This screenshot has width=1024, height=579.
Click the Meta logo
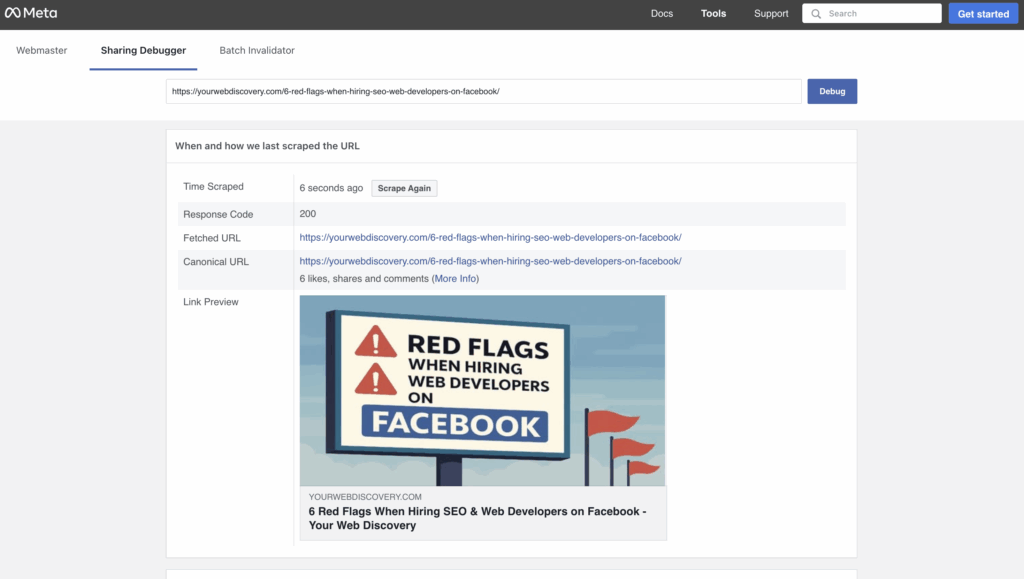pyautogui.click(x=31, y=13)
